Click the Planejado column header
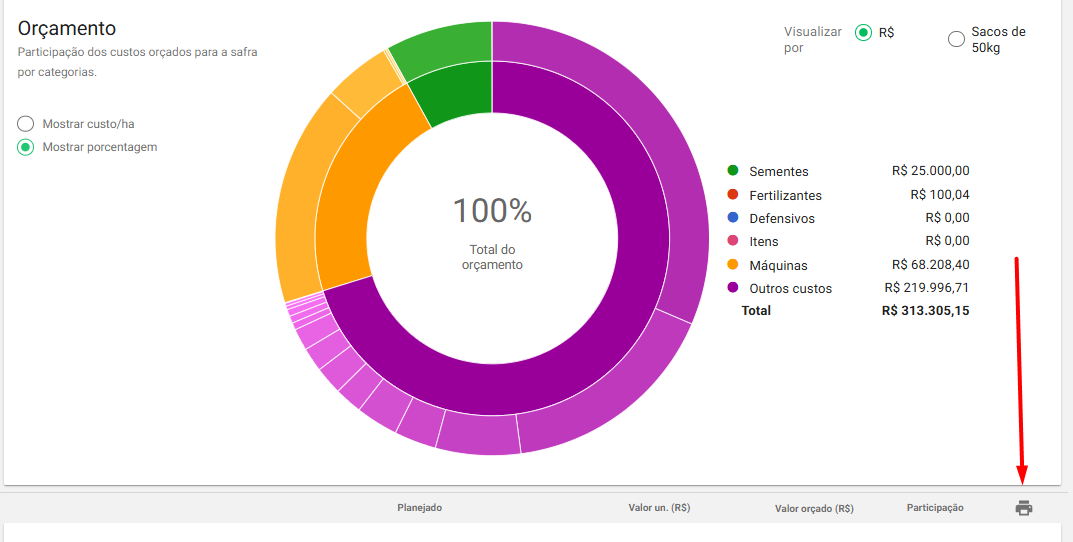 [419, 508]
